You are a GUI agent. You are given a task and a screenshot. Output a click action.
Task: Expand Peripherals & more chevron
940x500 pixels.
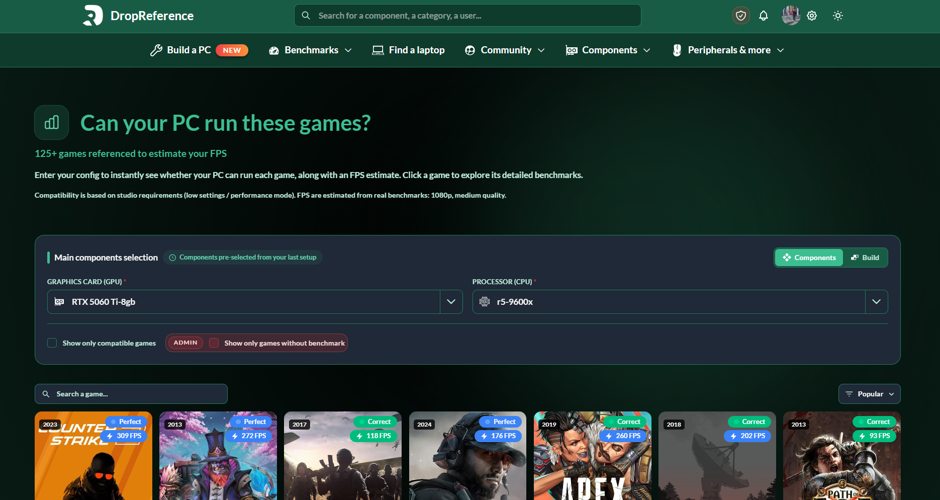pyautogui.click(x=780, y=50)
